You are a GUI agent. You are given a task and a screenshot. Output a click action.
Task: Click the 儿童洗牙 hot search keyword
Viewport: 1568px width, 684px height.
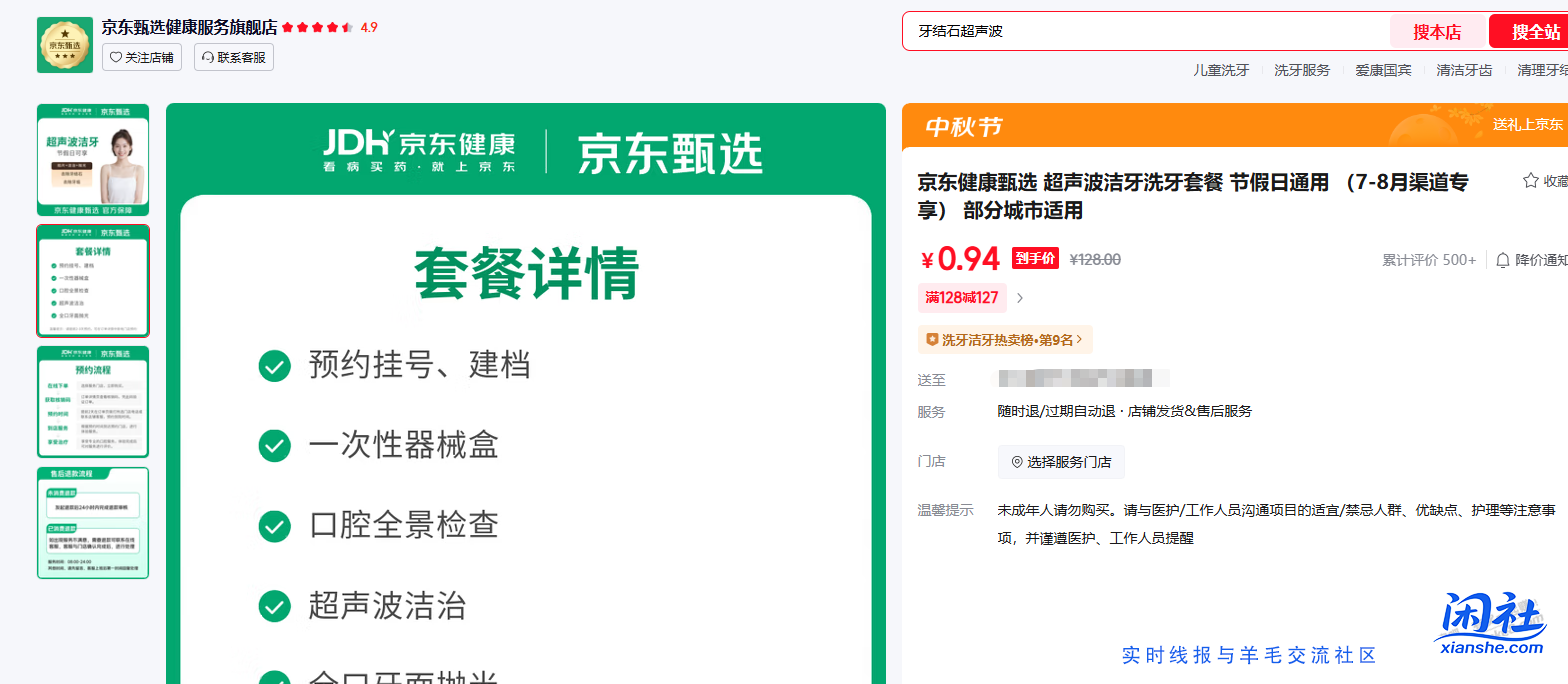pos(1221,70)
